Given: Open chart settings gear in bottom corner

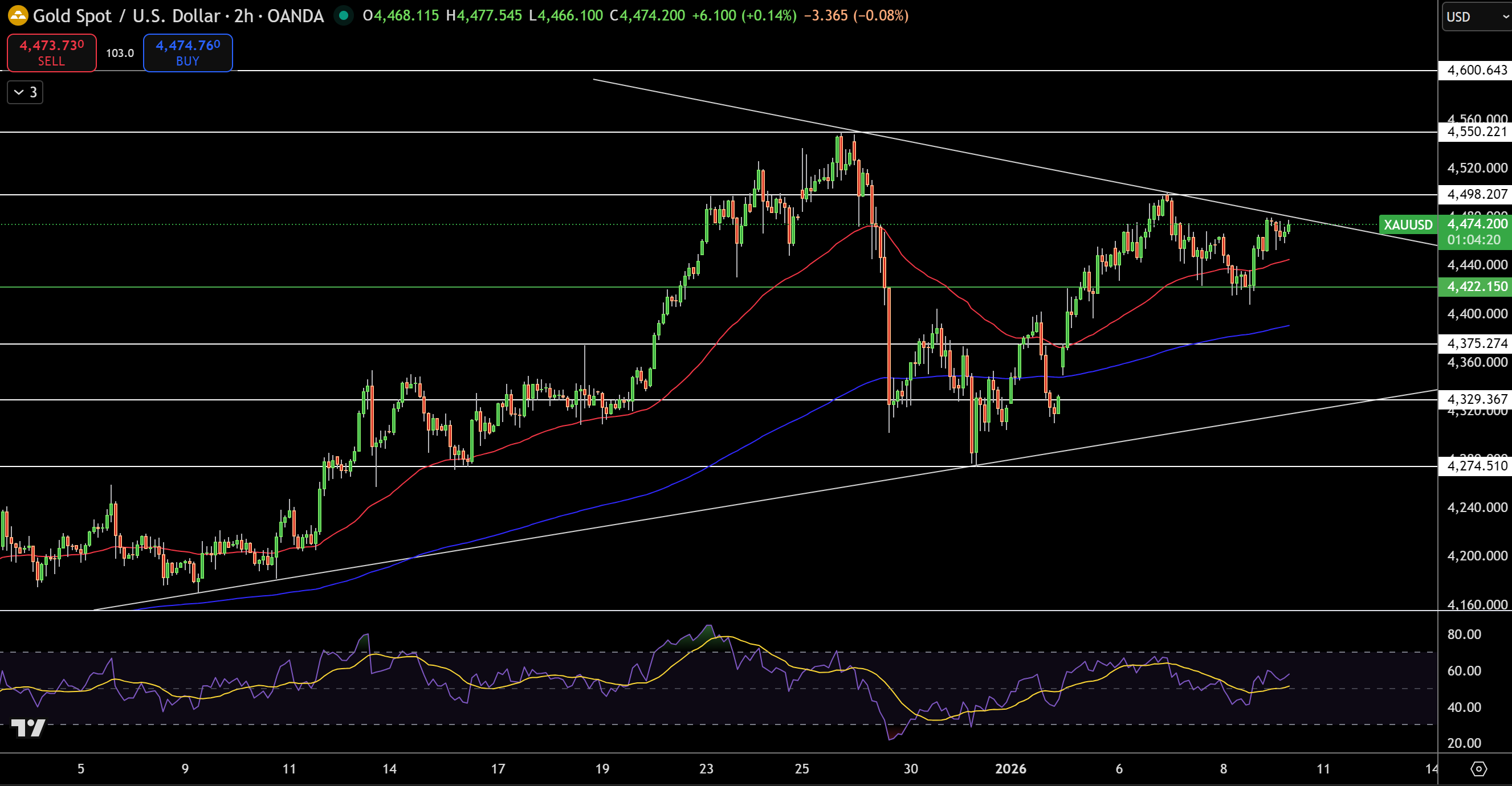Looking at the screenshot, I should [1478, 768].
